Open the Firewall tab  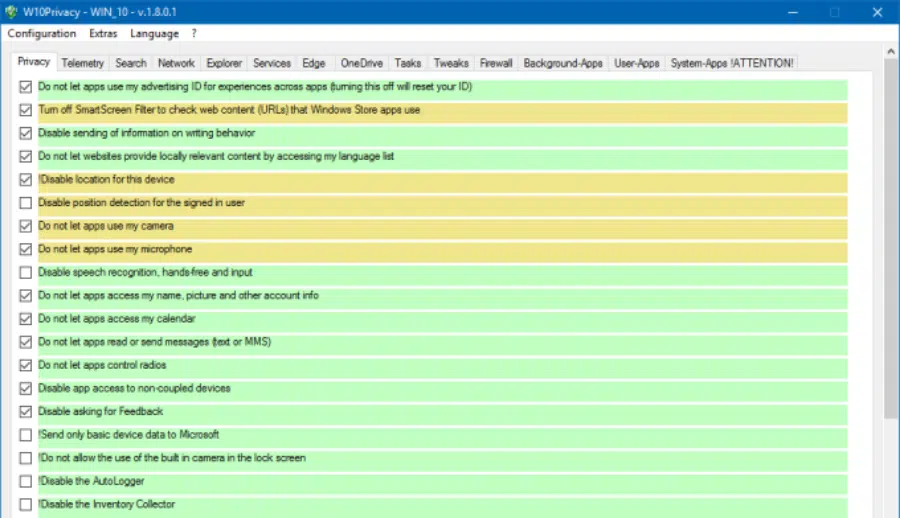click(x=496, y=63)
